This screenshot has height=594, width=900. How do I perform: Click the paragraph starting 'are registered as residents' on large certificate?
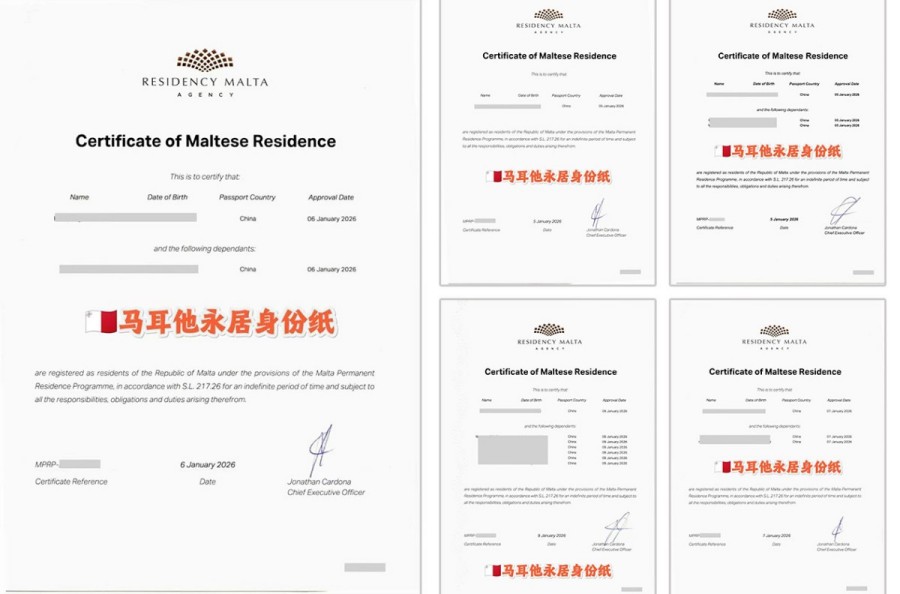[204, 386]
